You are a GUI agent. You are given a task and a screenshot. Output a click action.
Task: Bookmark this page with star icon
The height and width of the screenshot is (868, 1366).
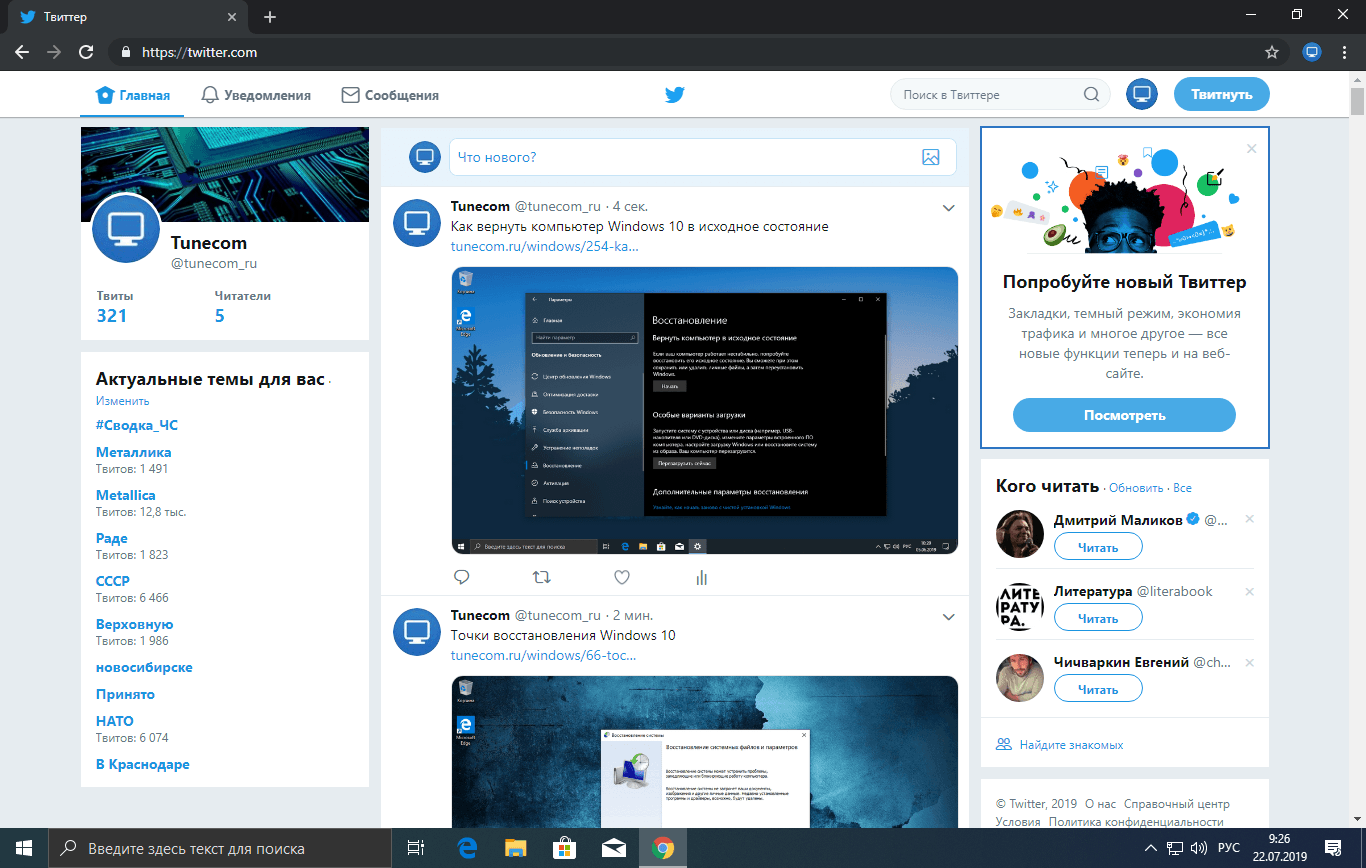coord(1271,52)
